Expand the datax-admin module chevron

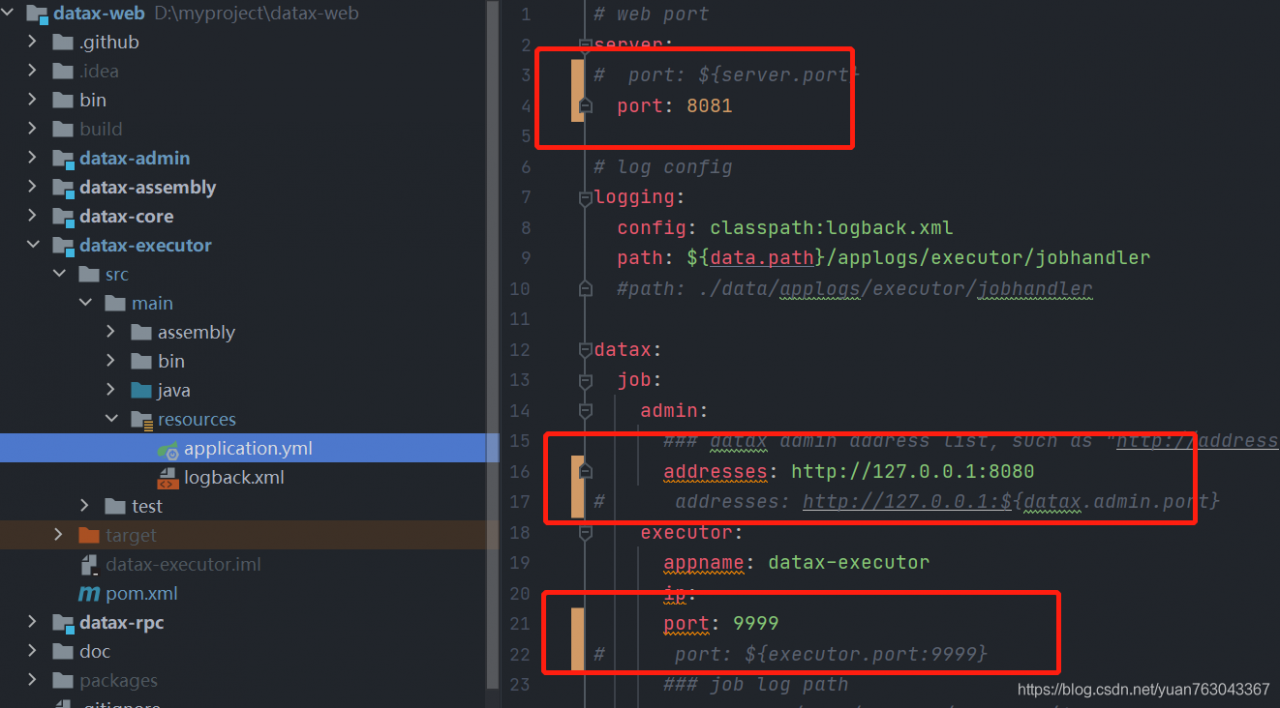[x=33, y=158]
